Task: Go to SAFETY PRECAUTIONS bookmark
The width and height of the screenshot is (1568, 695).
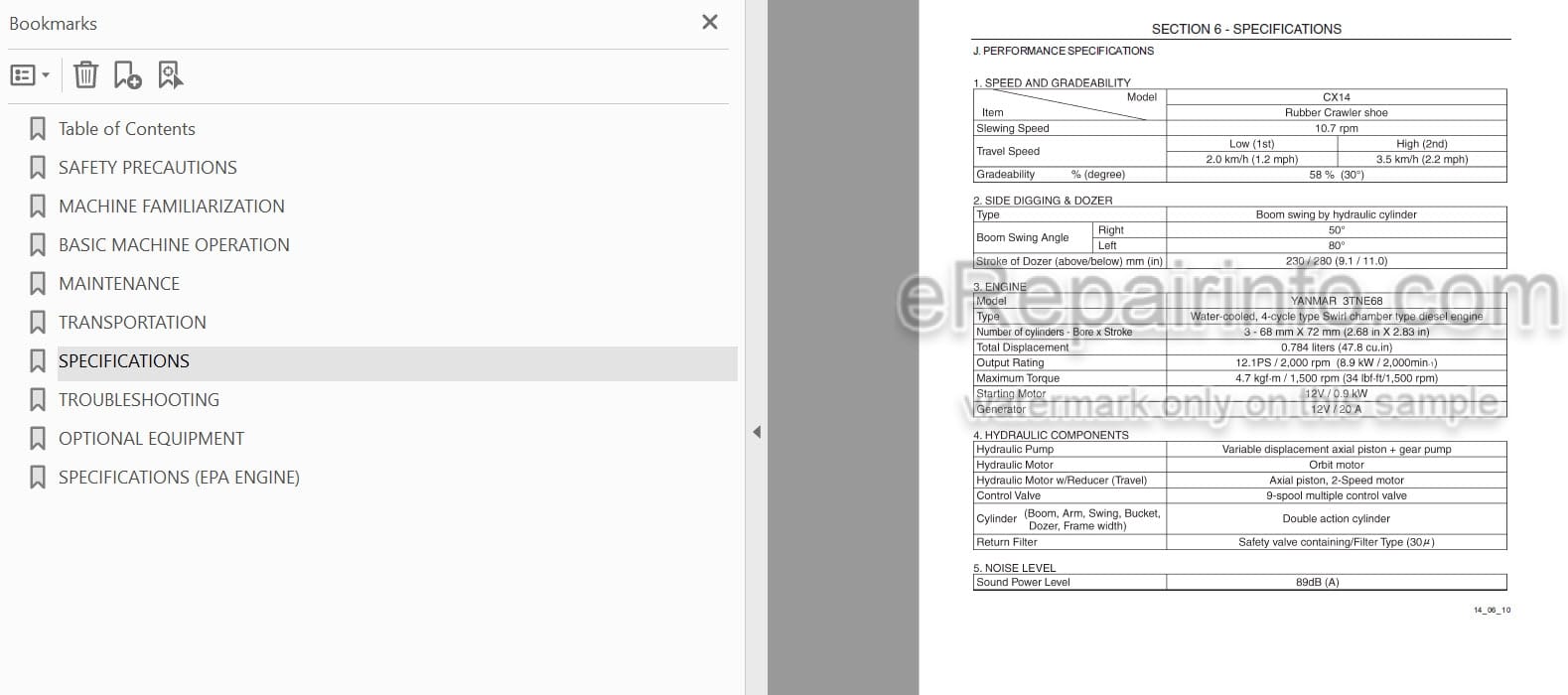Action: point(147,168)
